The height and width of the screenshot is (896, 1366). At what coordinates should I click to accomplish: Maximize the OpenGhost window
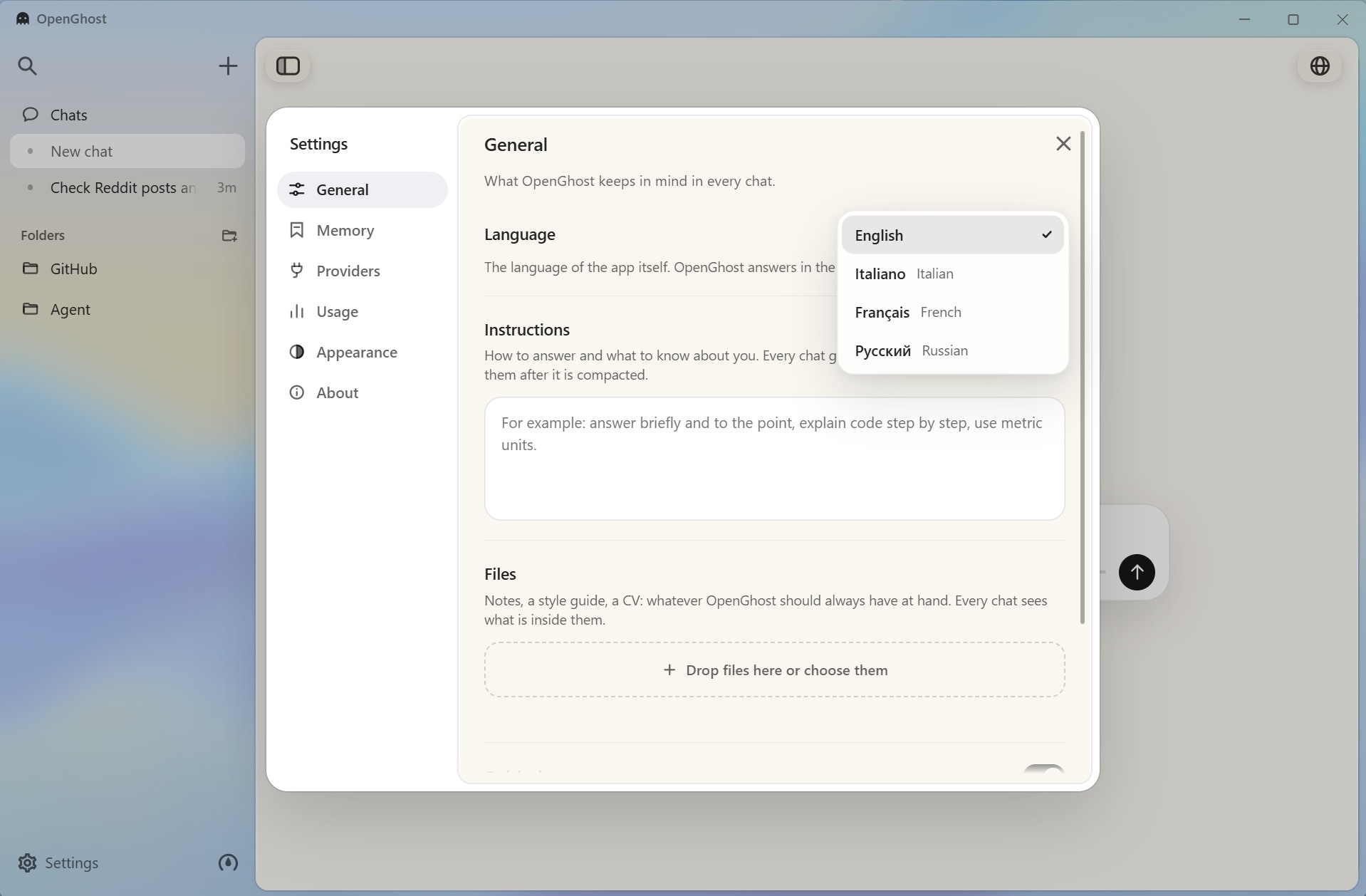pos(1293,19)
